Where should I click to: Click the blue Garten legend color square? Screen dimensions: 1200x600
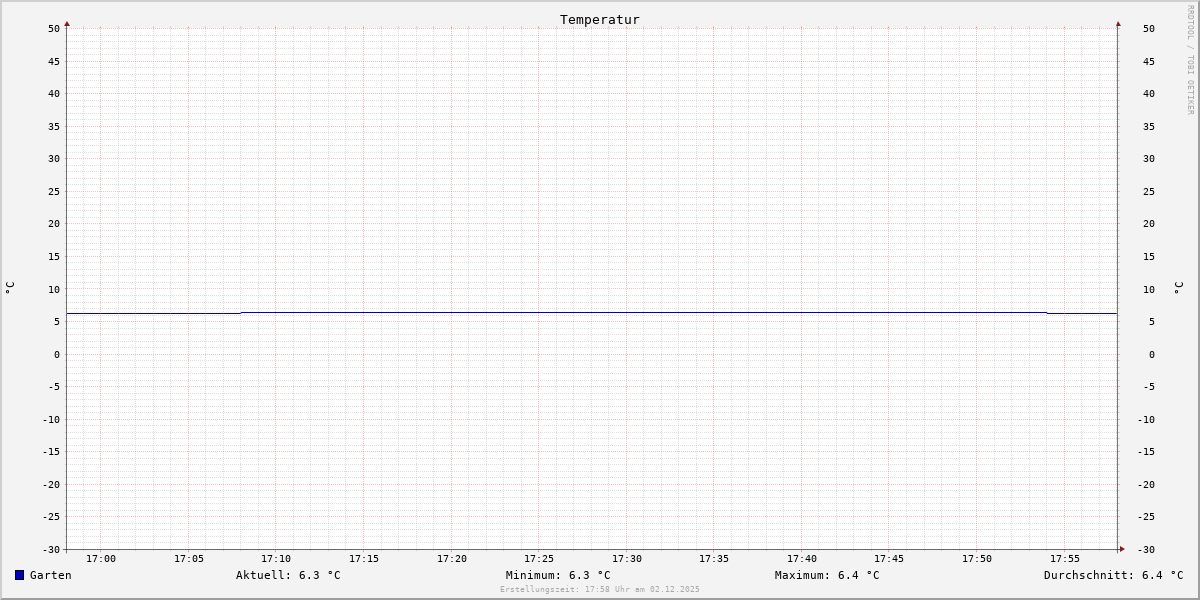(19, 575)
